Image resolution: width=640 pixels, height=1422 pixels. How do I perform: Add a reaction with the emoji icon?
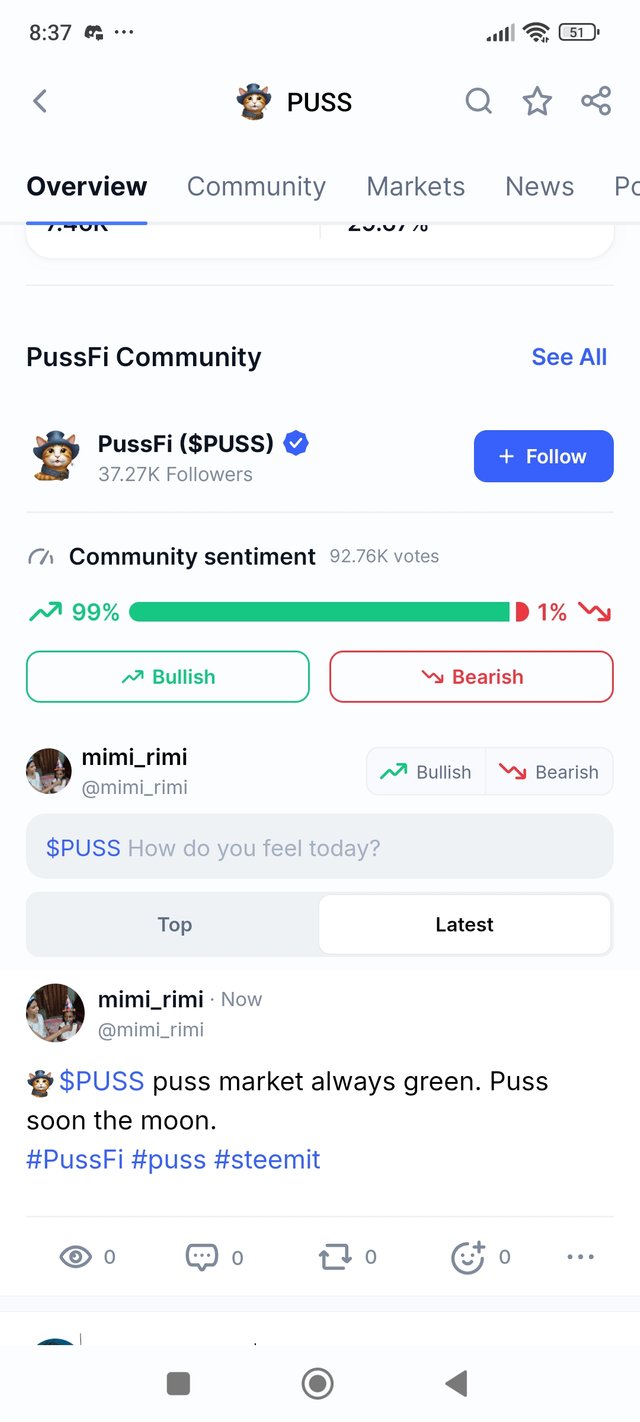468,1257
